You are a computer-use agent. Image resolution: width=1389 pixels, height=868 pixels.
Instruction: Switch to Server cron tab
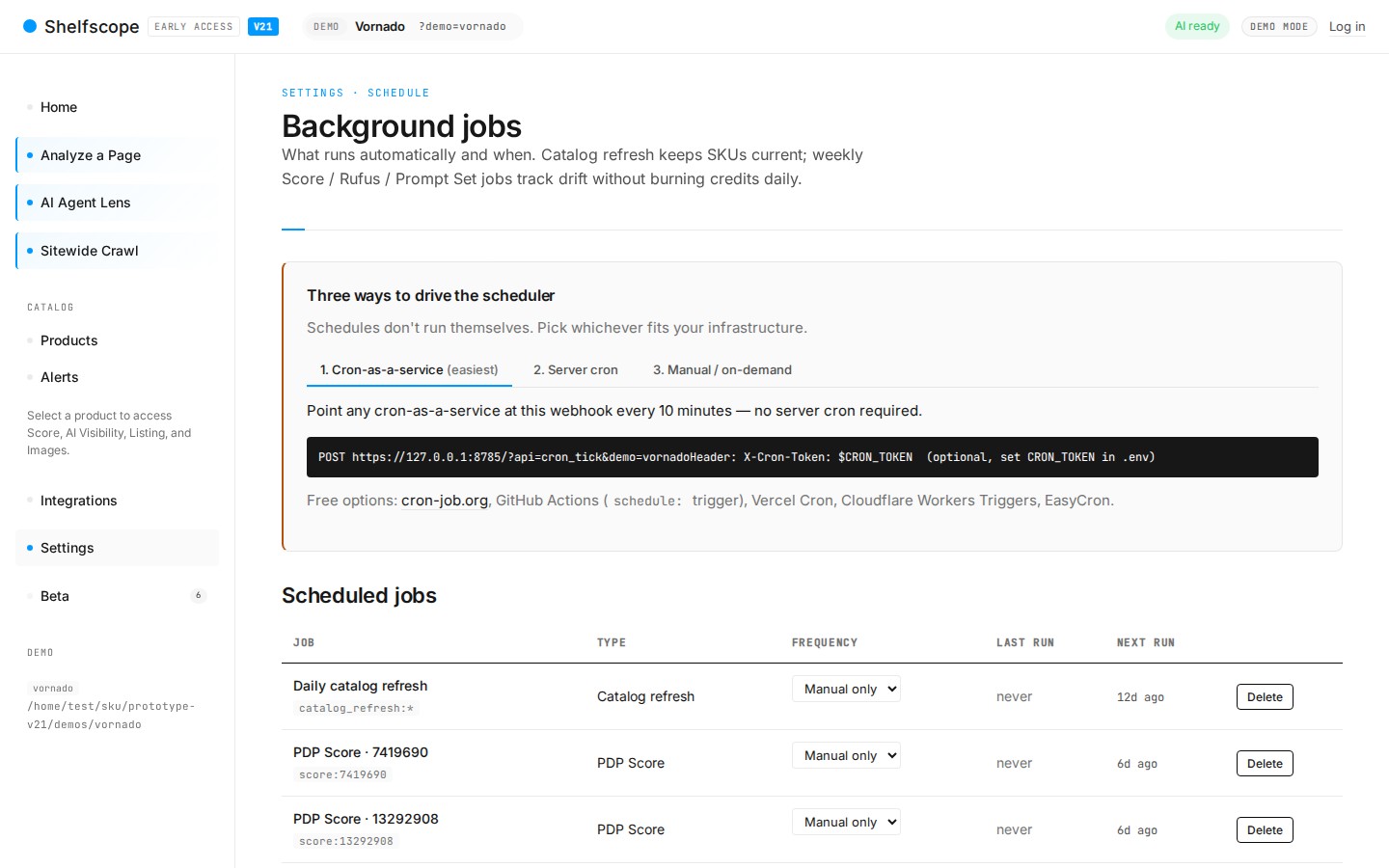point(576,370)
